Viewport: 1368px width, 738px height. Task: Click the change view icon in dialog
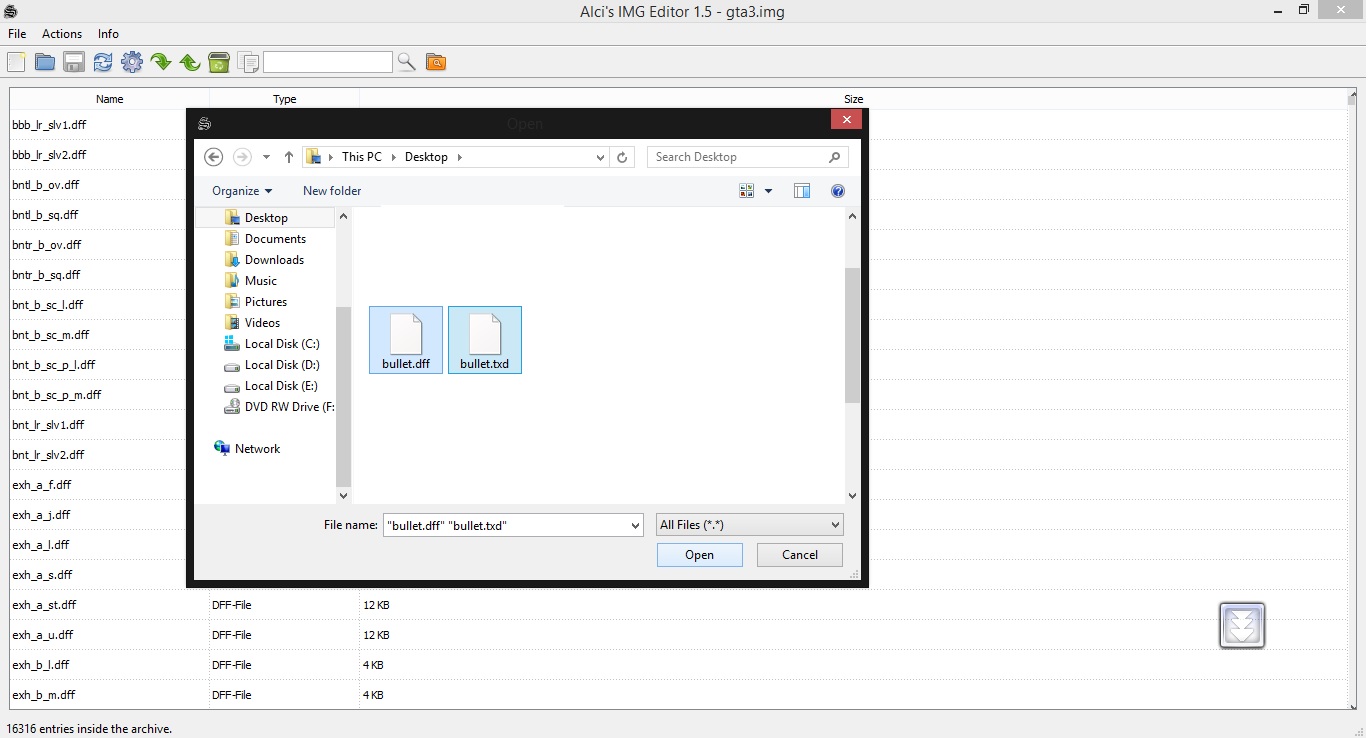tap(747, 191)
